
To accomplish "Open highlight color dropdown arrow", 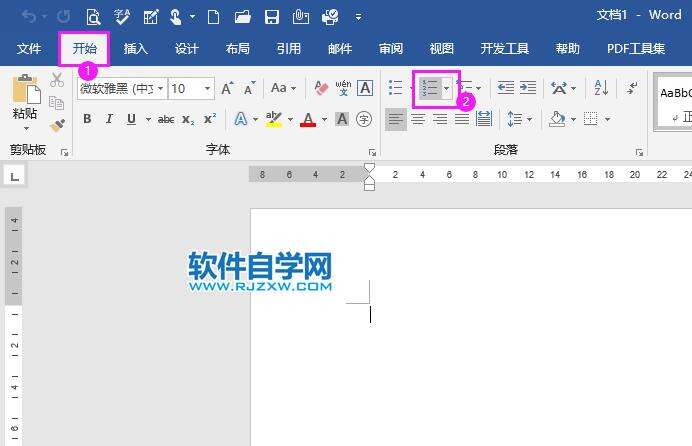I will 290,119.
